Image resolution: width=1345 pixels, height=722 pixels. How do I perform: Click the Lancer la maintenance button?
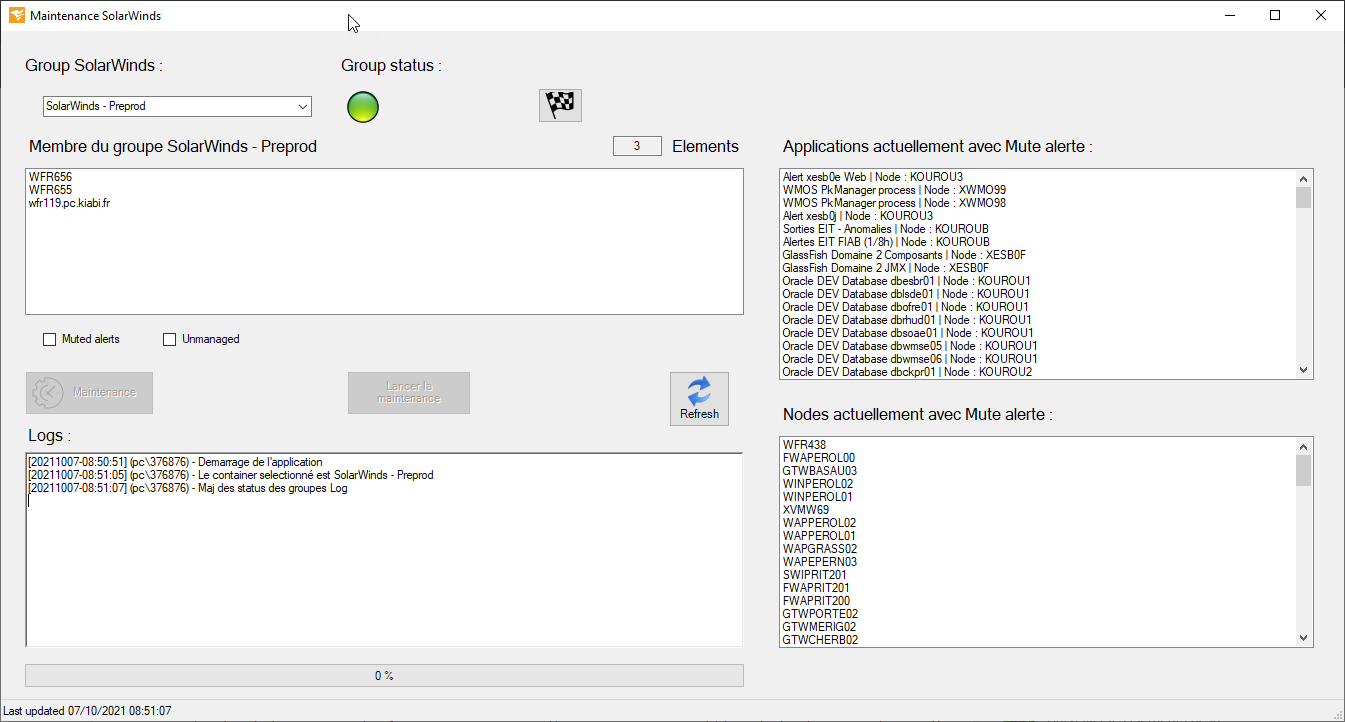tap(409, 393)
